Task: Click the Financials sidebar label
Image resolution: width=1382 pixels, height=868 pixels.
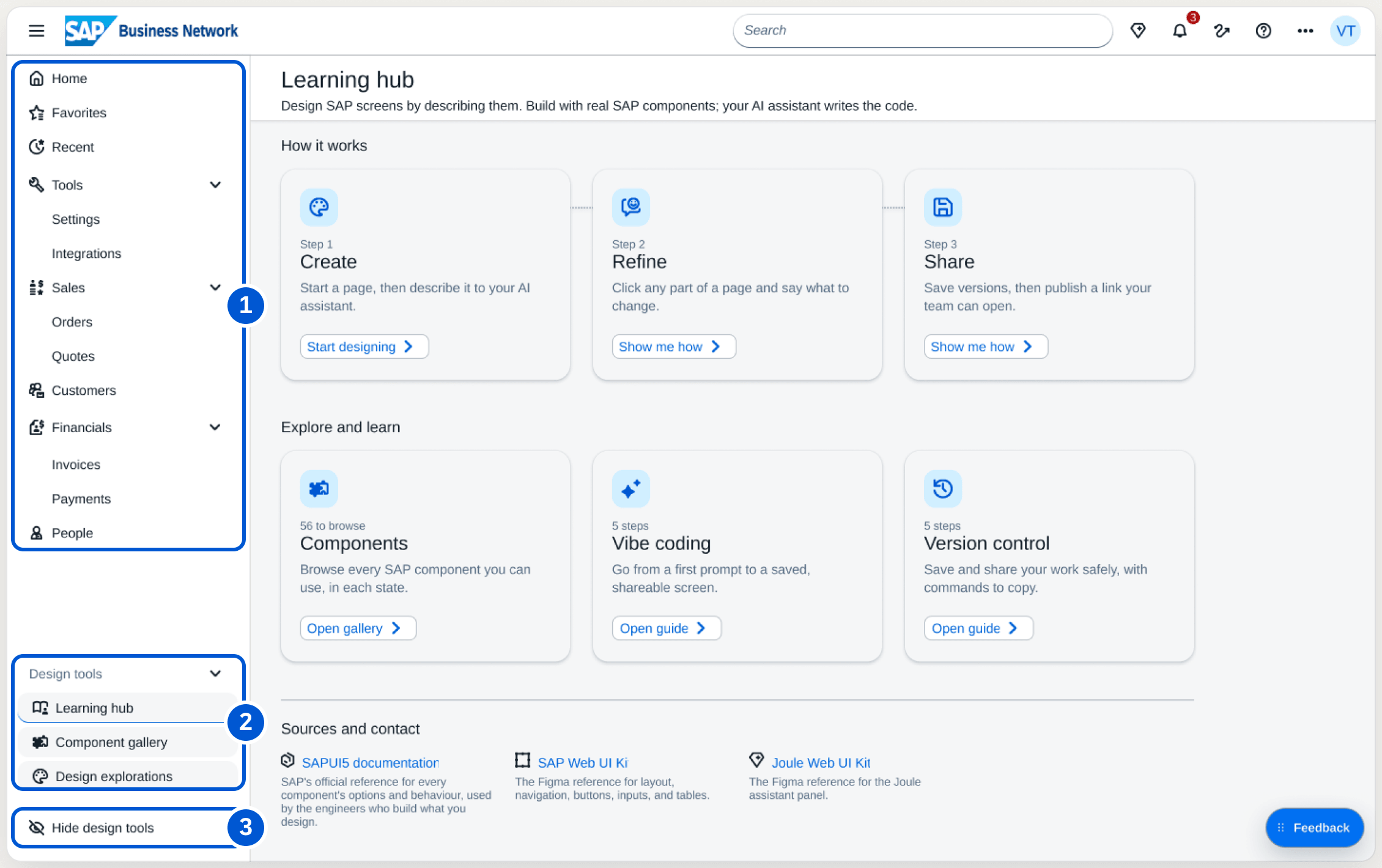Action: [82, 428]
